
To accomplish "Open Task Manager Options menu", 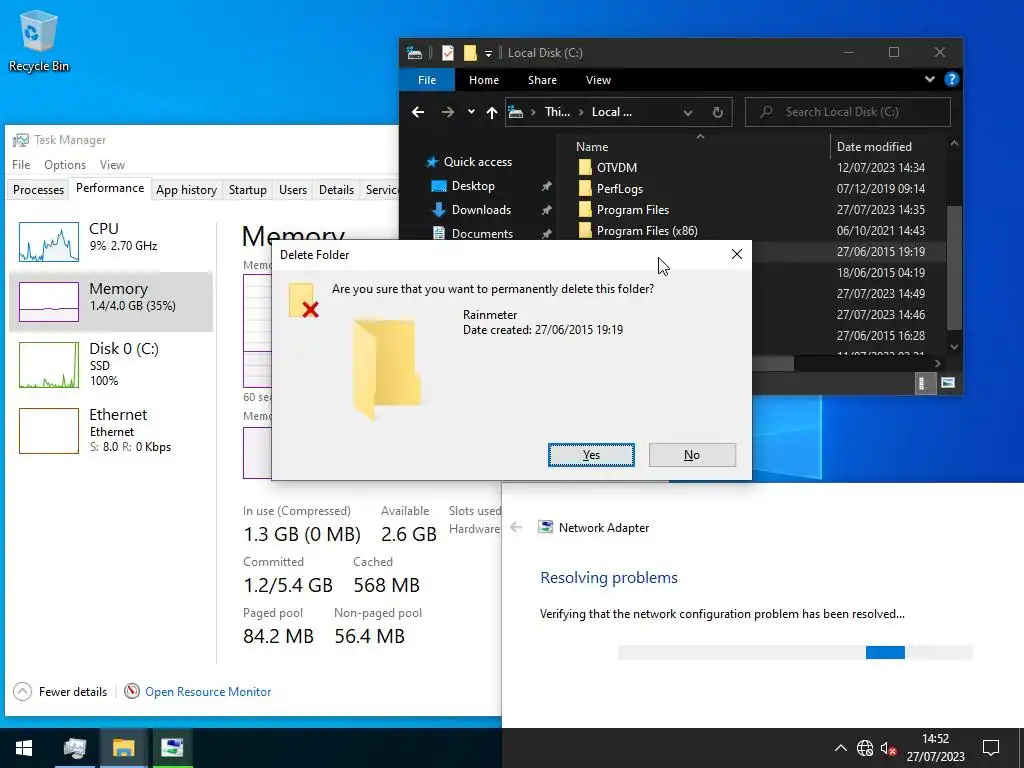I will pos(65,165).
